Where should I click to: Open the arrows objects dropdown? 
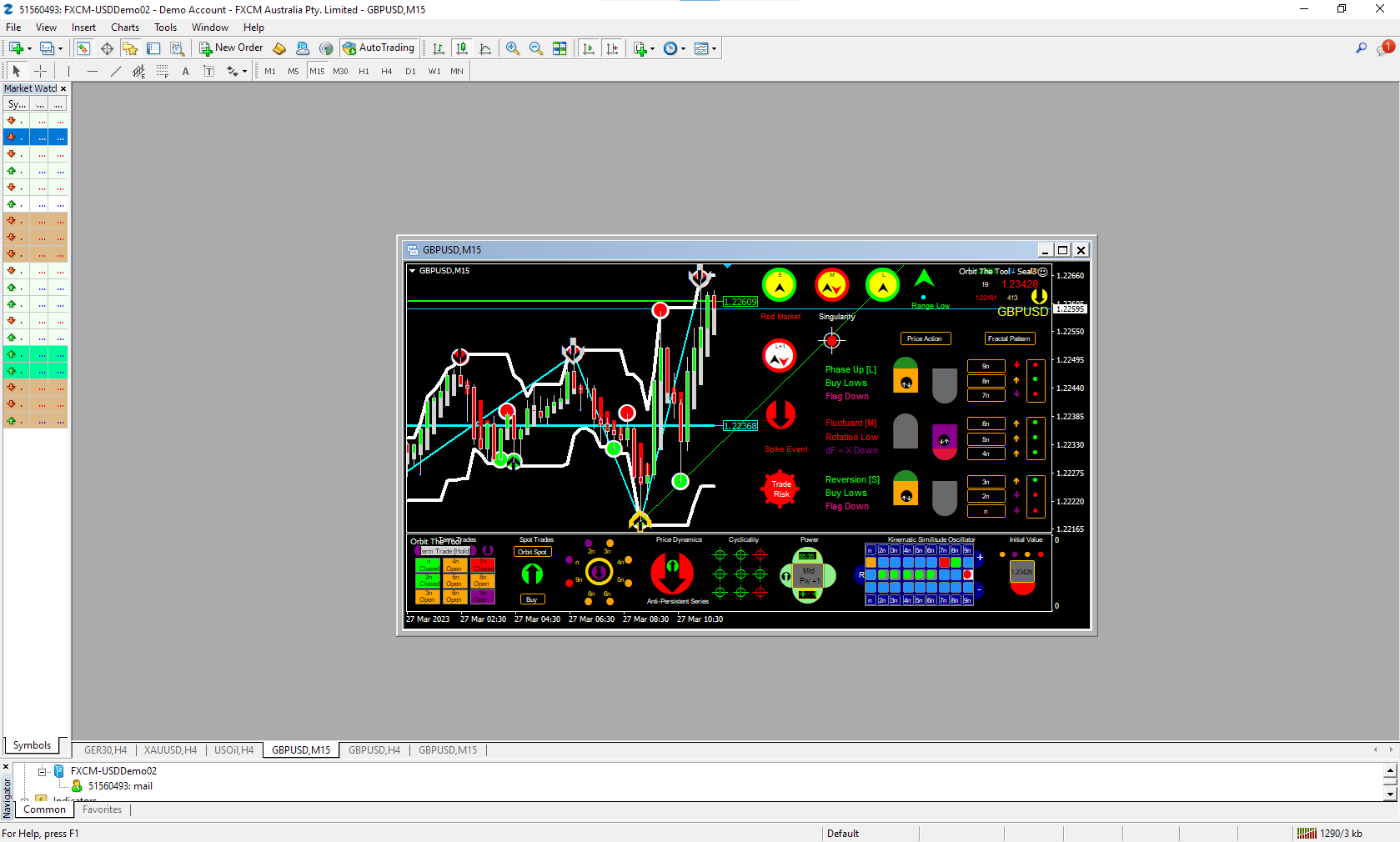244,72
